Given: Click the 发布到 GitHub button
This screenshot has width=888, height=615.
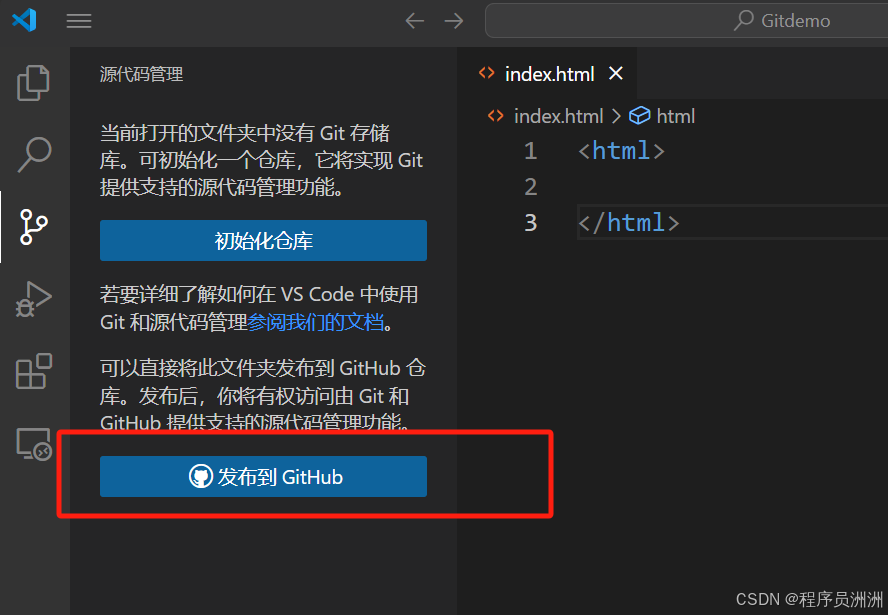Looking at the screenshot, I should click(x=263, y=477).
